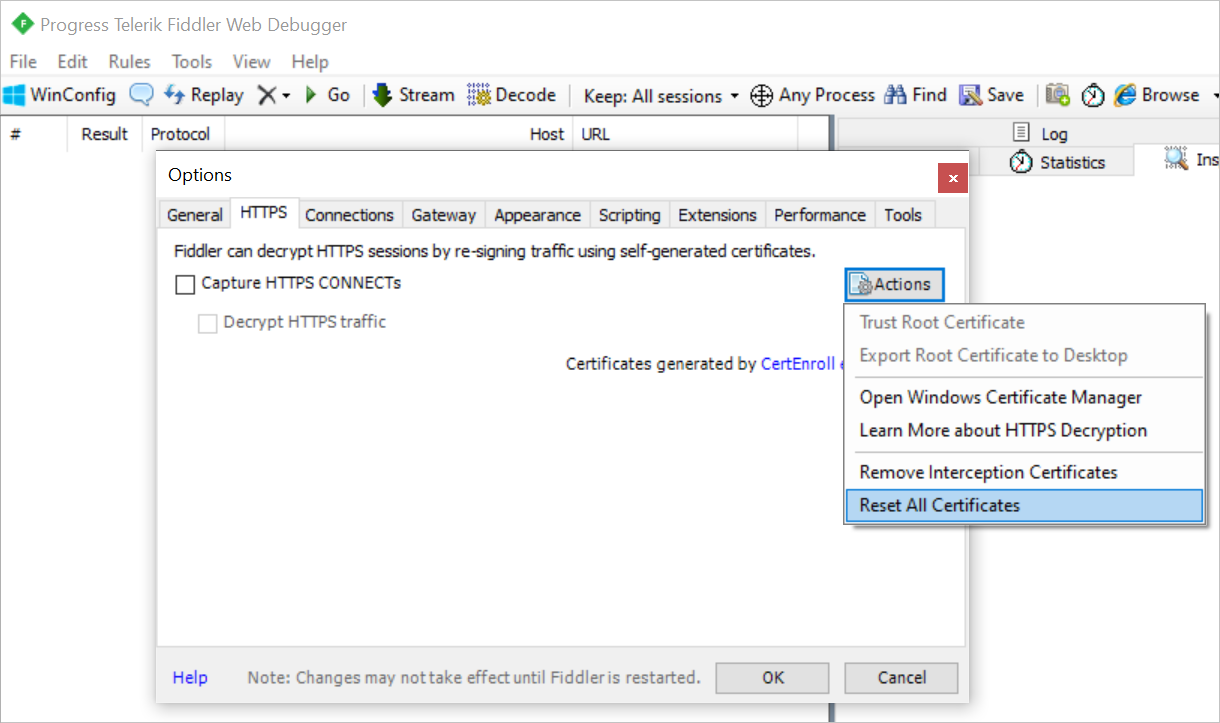Click the timer stopwatch icon
This screenshot has height=723, width=1220.
tap(1094, 95)
